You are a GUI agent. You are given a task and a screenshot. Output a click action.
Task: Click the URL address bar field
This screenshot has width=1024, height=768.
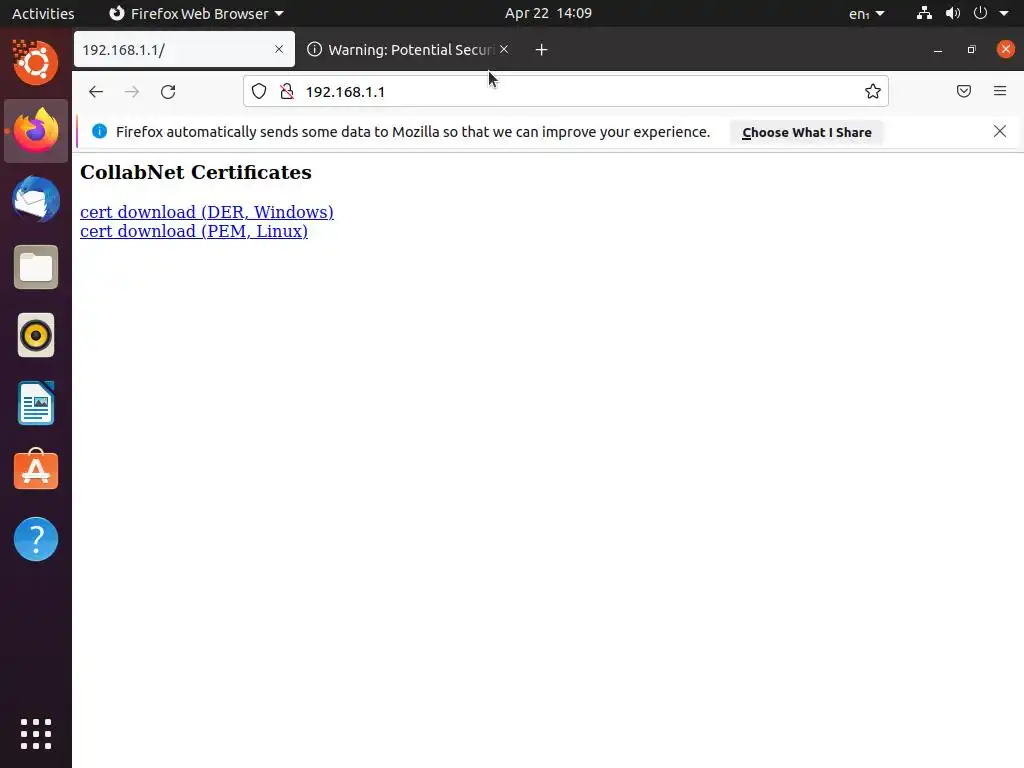566,91
